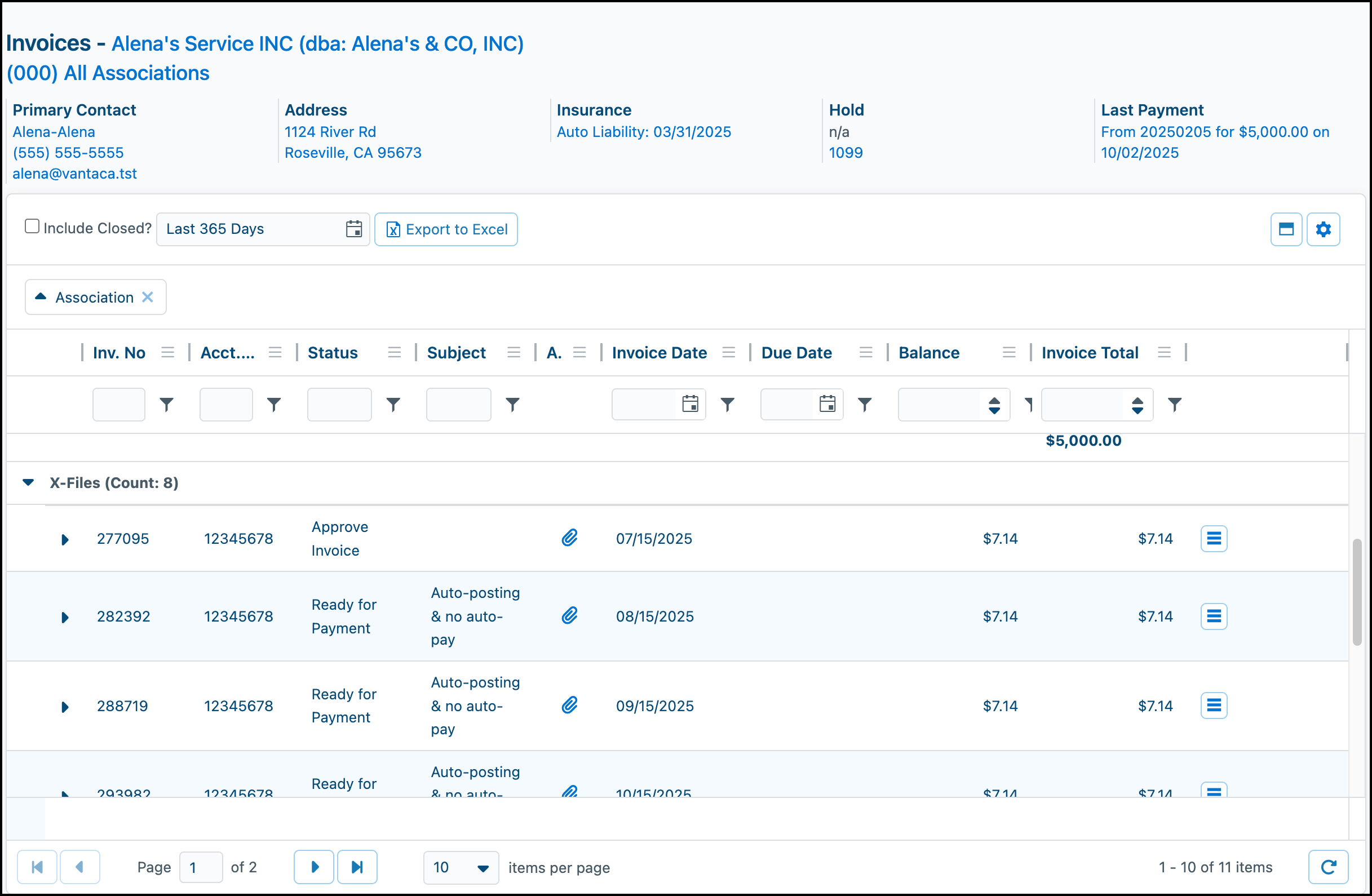Open the alena@vantaca.tst email link
The height and width of the screenshot is (896, 1372).
coord(75,174)
